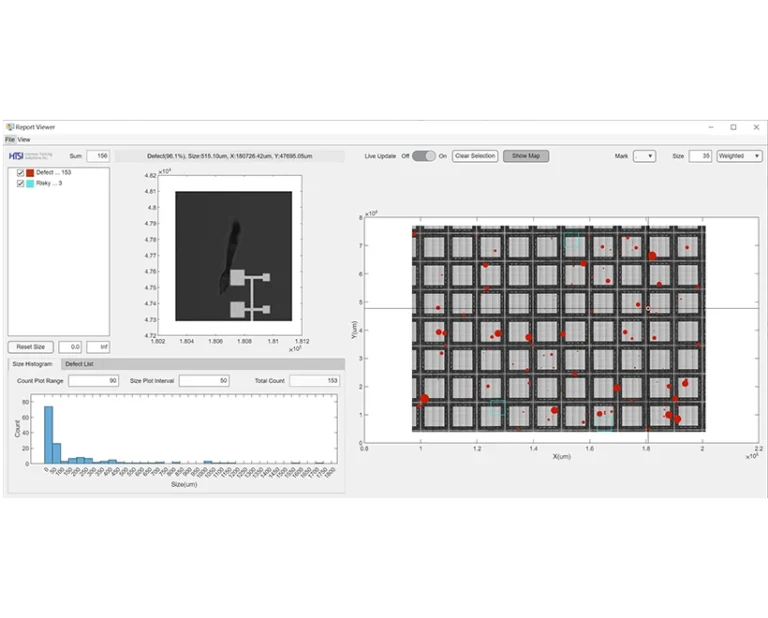Toggle the Risky category checkbox
The width and height of the screenshot is (768, 618).
[21, 183]
